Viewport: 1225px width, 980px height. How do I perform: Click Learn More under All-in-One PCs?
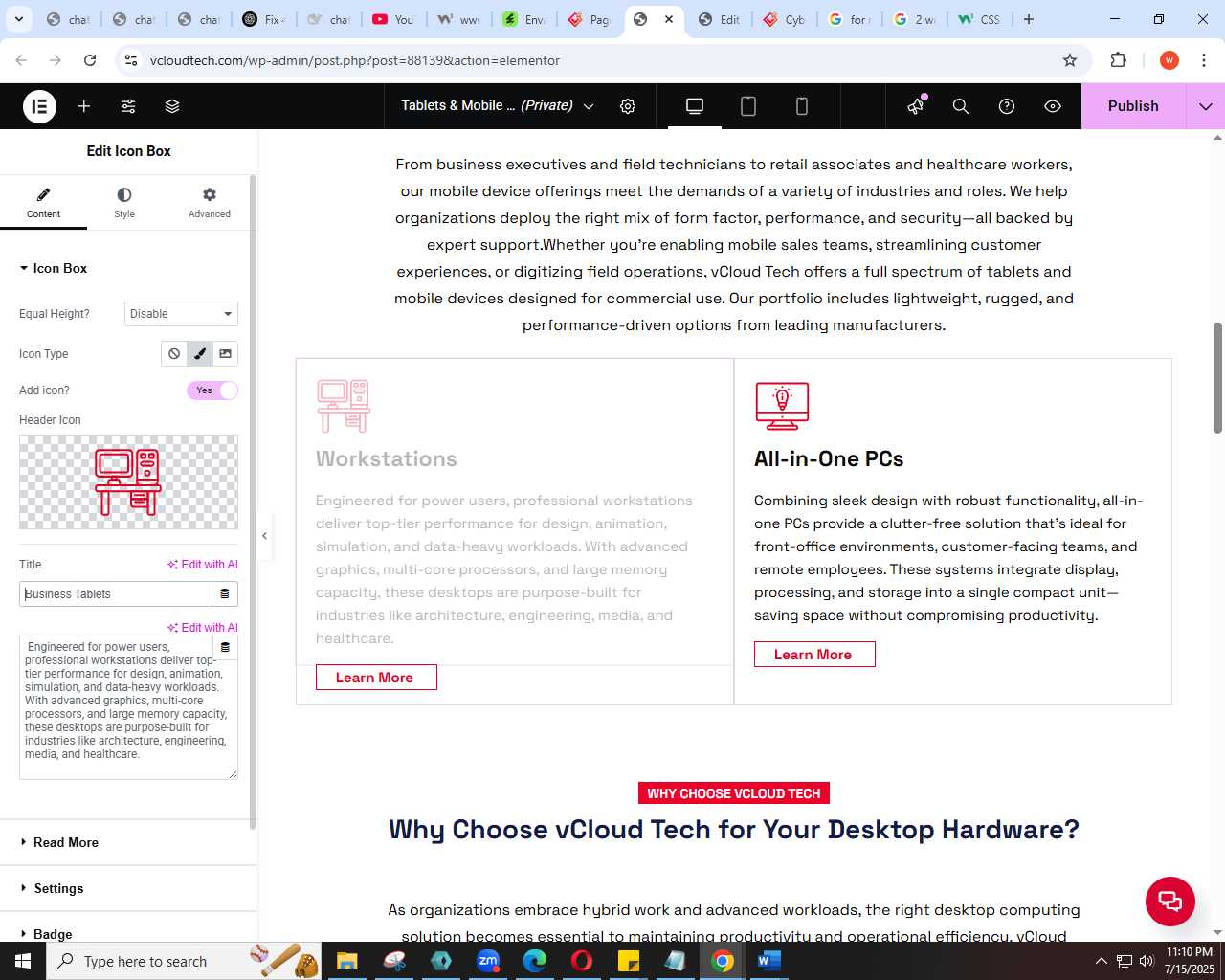(x=814, y=655)
